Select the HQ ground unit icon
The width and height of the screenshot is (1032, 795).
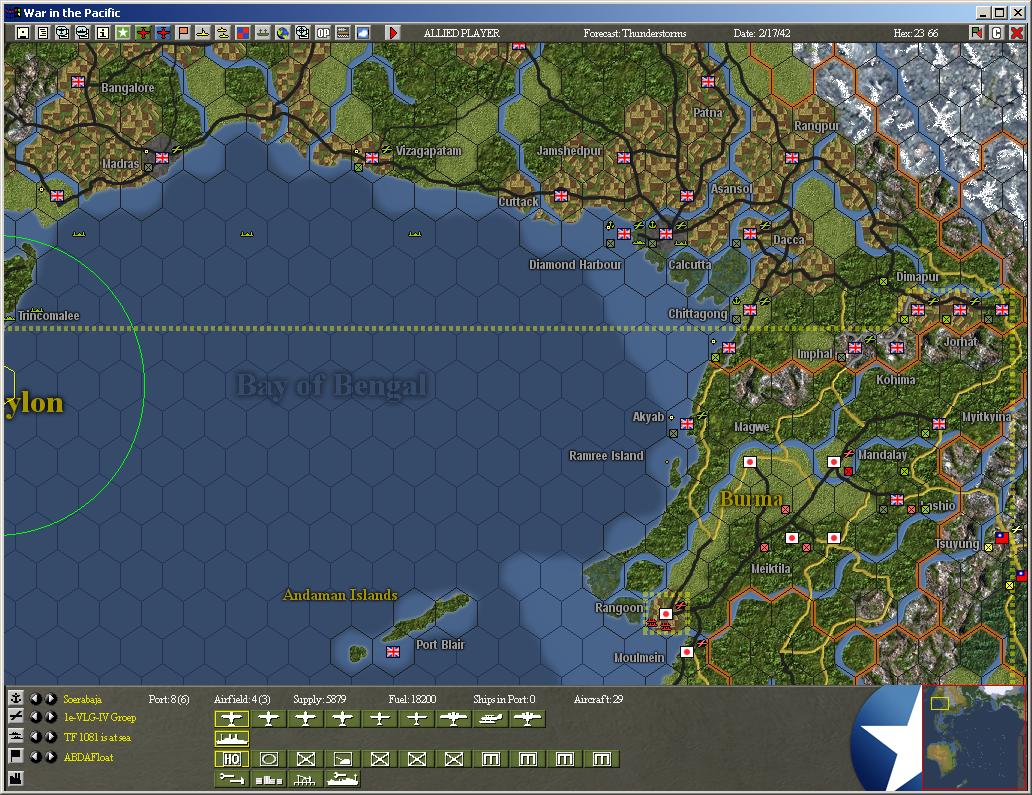click(232, 759)
